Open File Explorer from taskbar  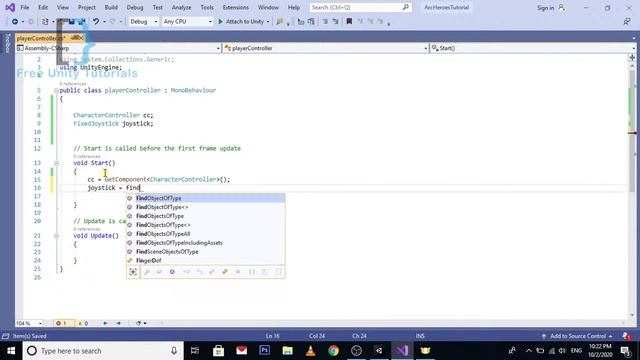[x=287, y=351]
